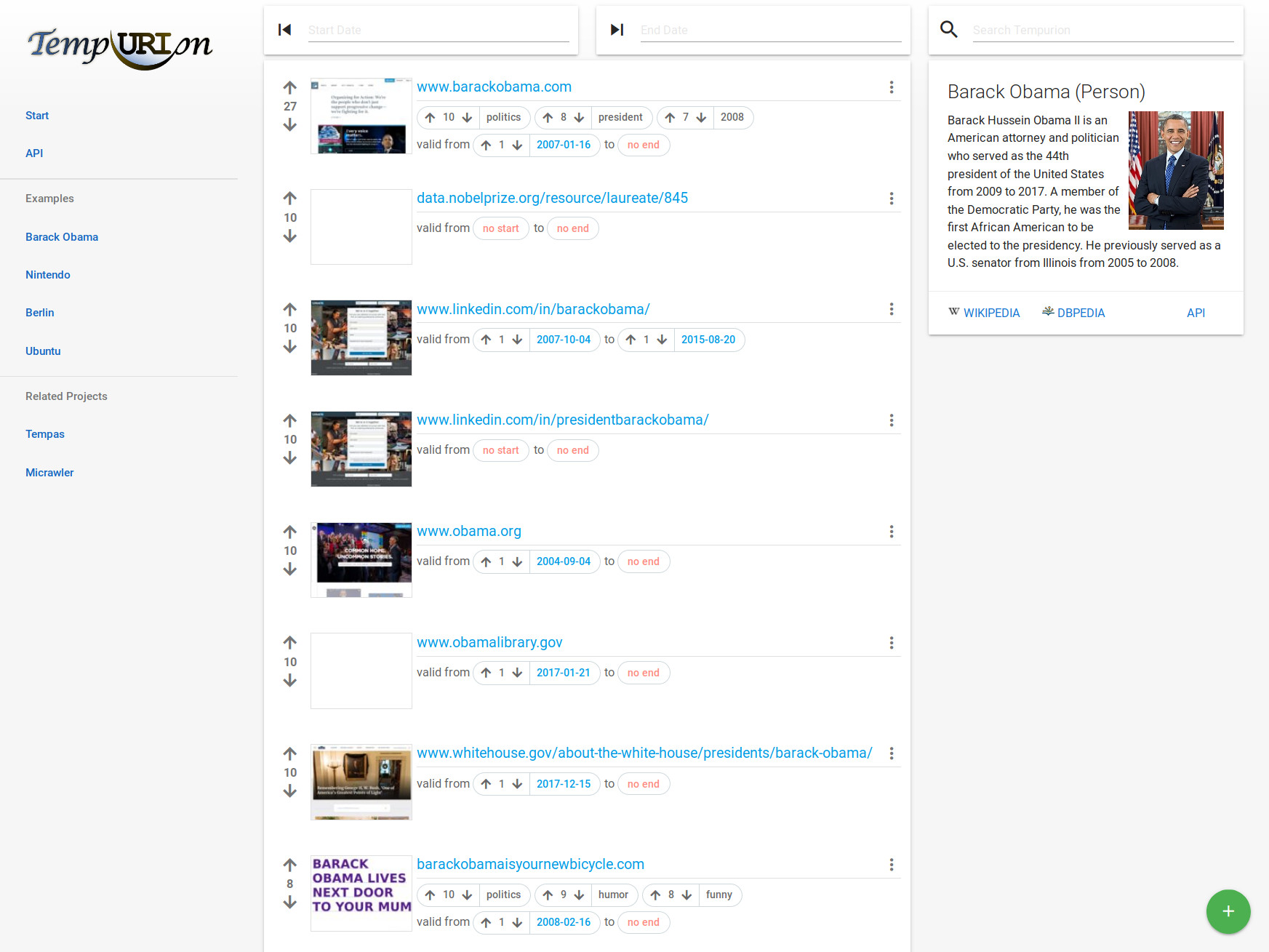The width and height of the screenshot is (1269, 952).
Task: Downvote the data.nobelprize.org laureate entry
Action: (x=290, y=236)
